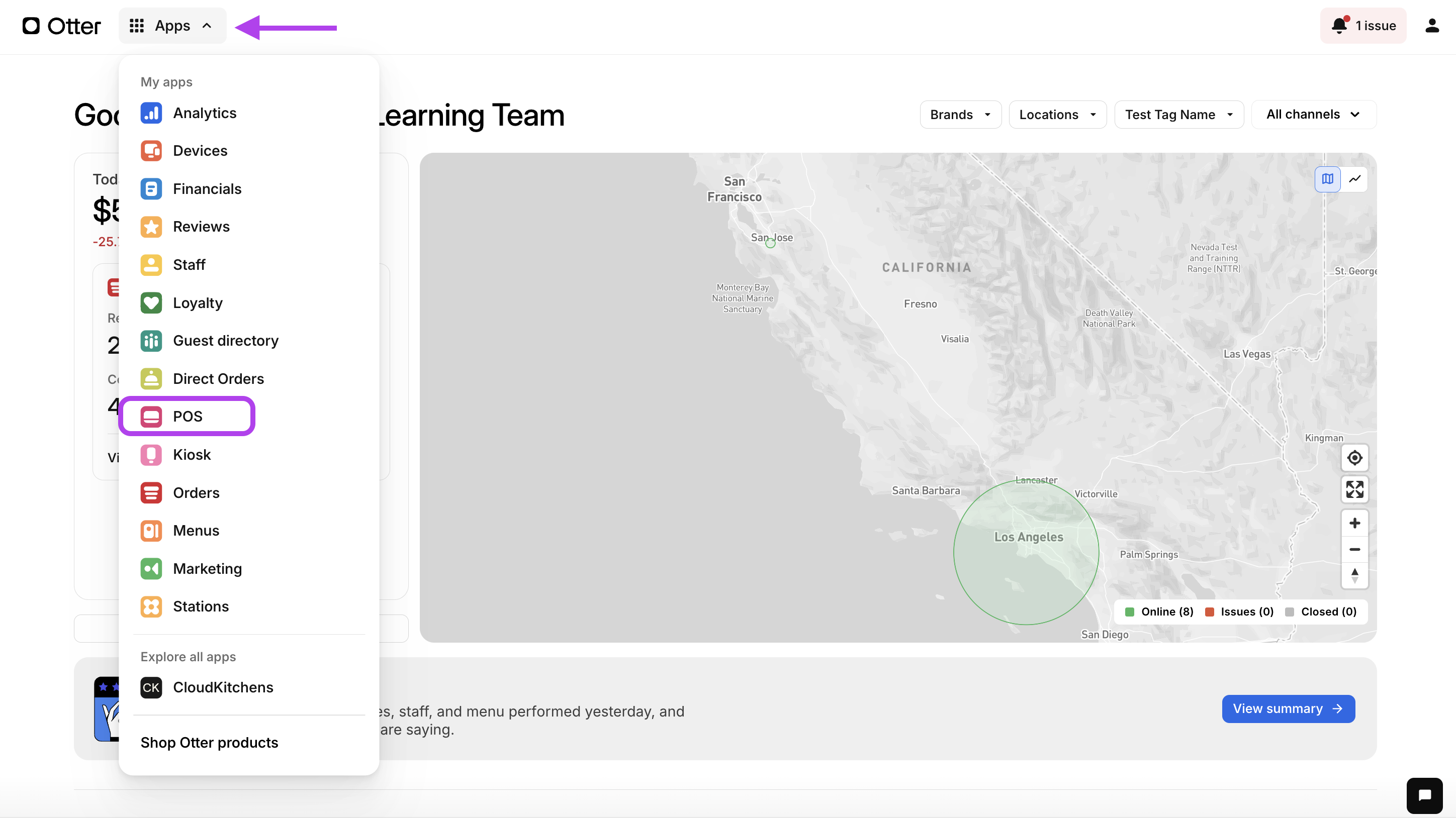Open Financials menu entry
Screen dimensions: 1456x818
[249, 189]
